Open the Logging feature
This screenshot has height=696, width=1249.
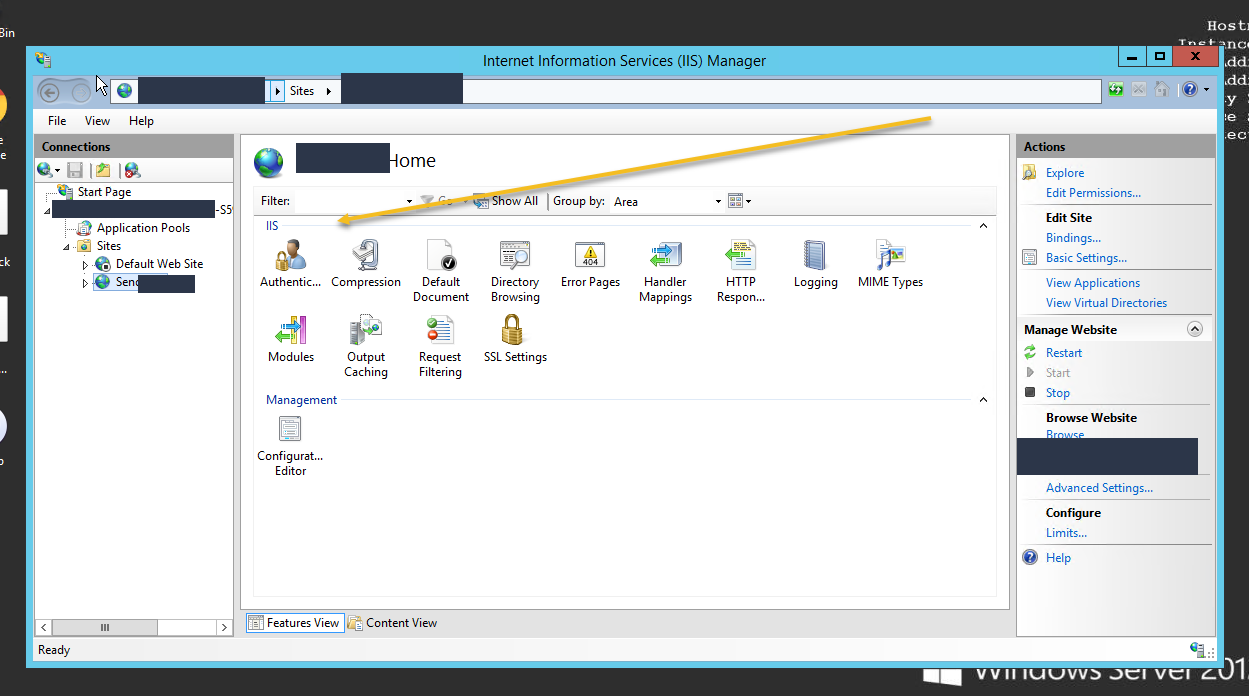(x=815, y=256)
